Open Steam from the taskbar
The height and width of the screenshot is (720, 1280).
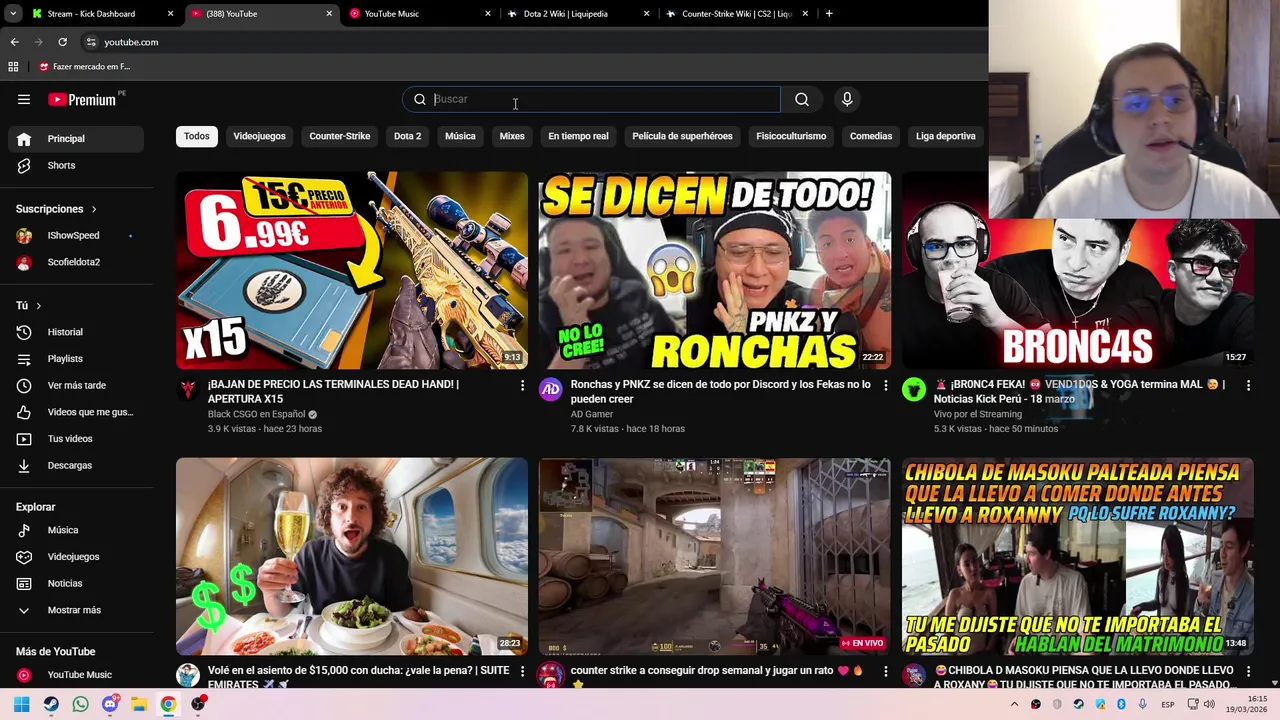(51, 704)
